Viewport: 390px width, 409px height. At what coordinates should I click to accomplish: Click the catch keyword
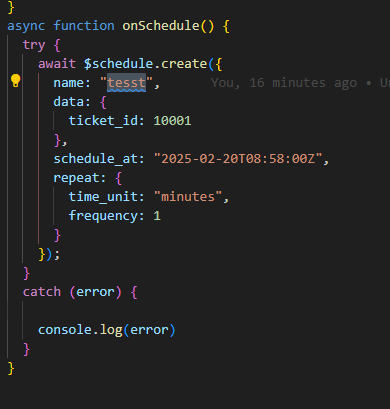(42, 292)
